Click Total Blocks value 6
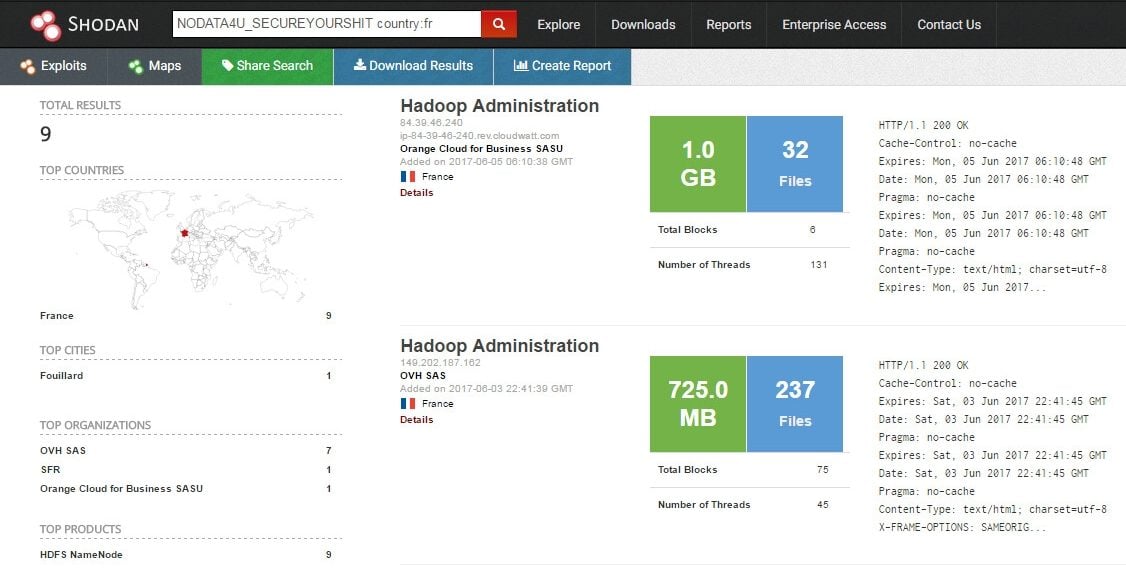This screenshot has height=568, width=1126. coord(813,230)
